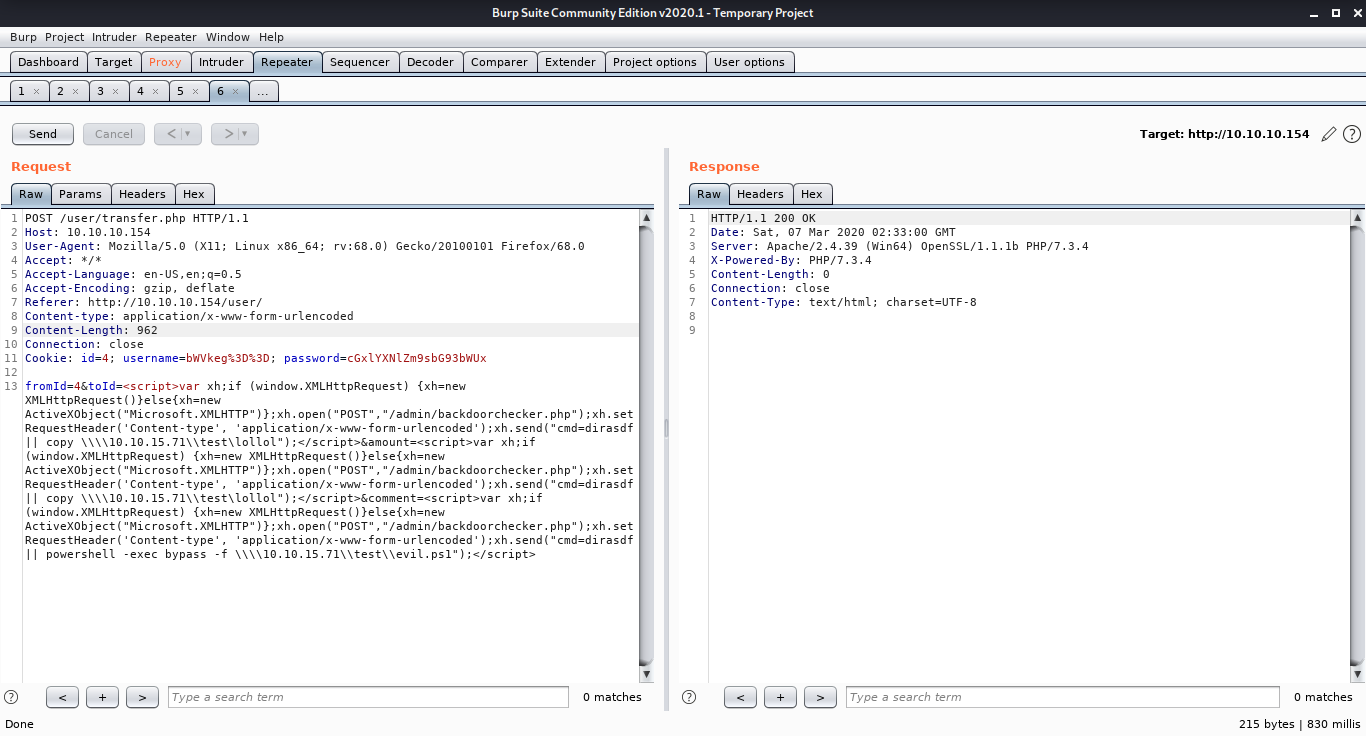Edit target with the pencil icon
The image size is (1366, 736).
pyautogui.click(x=1328, y=134)
